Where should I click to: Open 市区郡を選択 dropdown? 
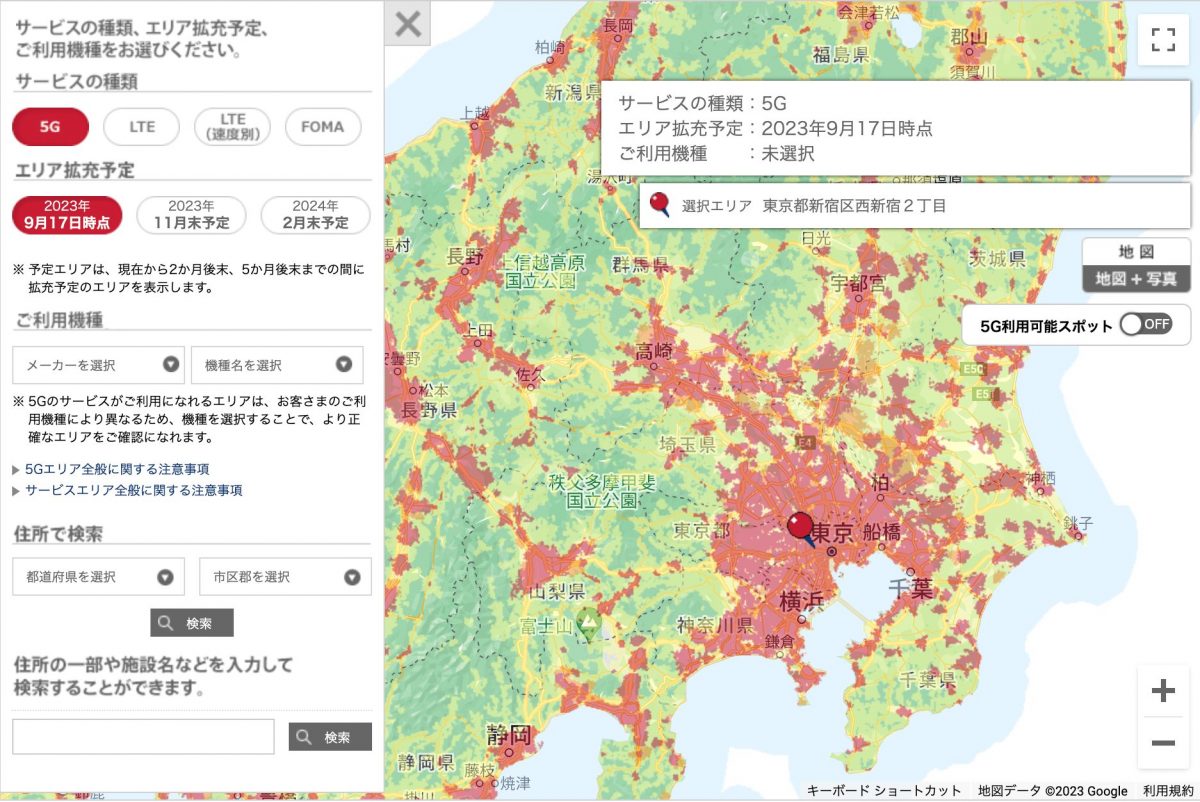pyautogui.click(x=285, y=577)
